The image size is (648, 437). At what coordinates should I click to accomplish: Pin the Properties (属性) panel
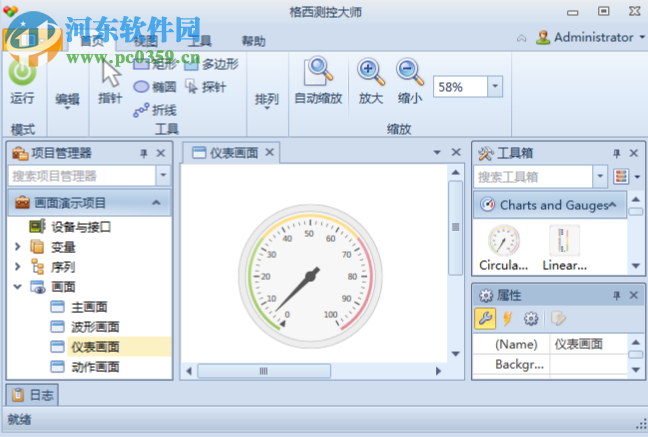tap(617, 296)
